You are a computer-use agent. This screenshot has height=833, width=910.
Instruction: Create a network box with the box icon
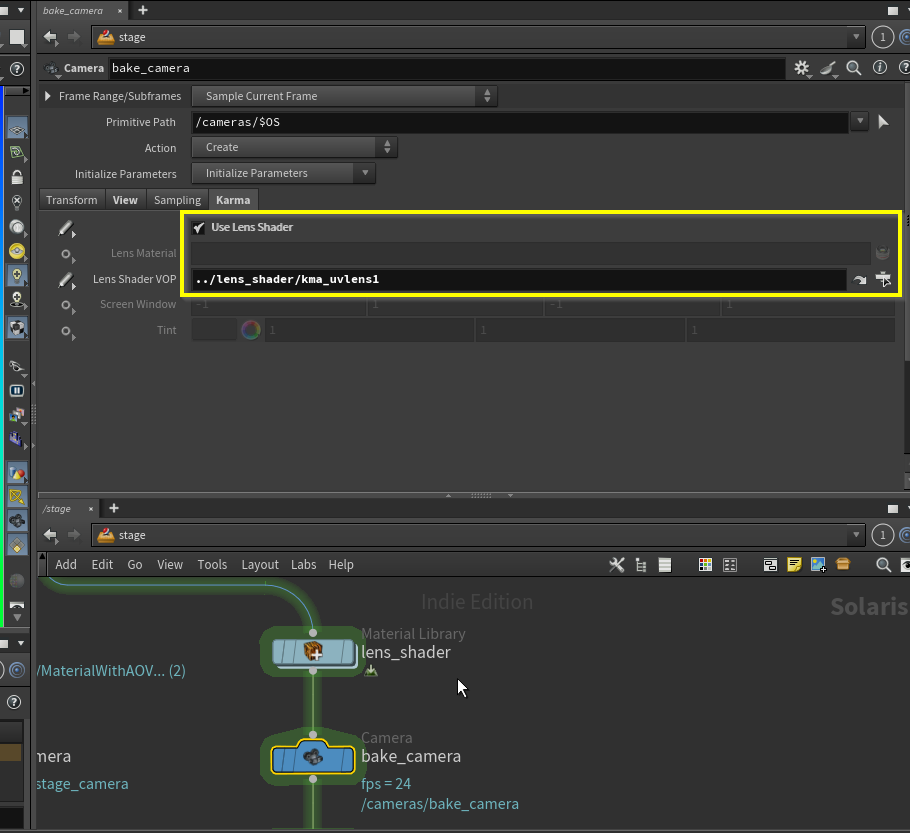(x=843, y=564)
